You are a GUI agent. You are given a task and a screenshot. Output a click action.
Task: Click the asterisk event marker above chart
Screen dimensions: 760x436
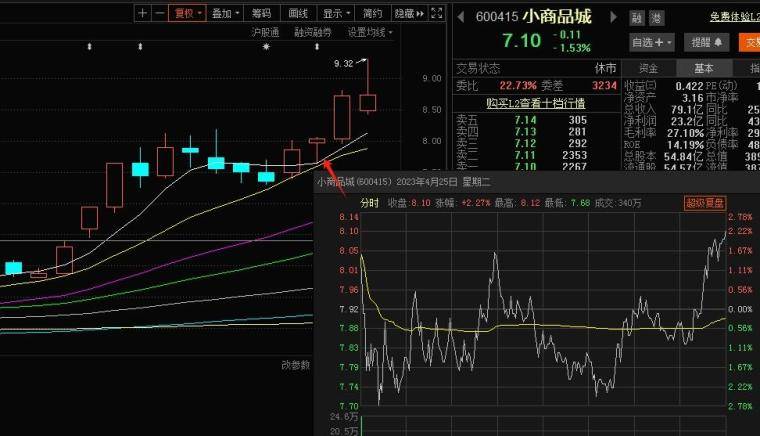click(266, 47)
